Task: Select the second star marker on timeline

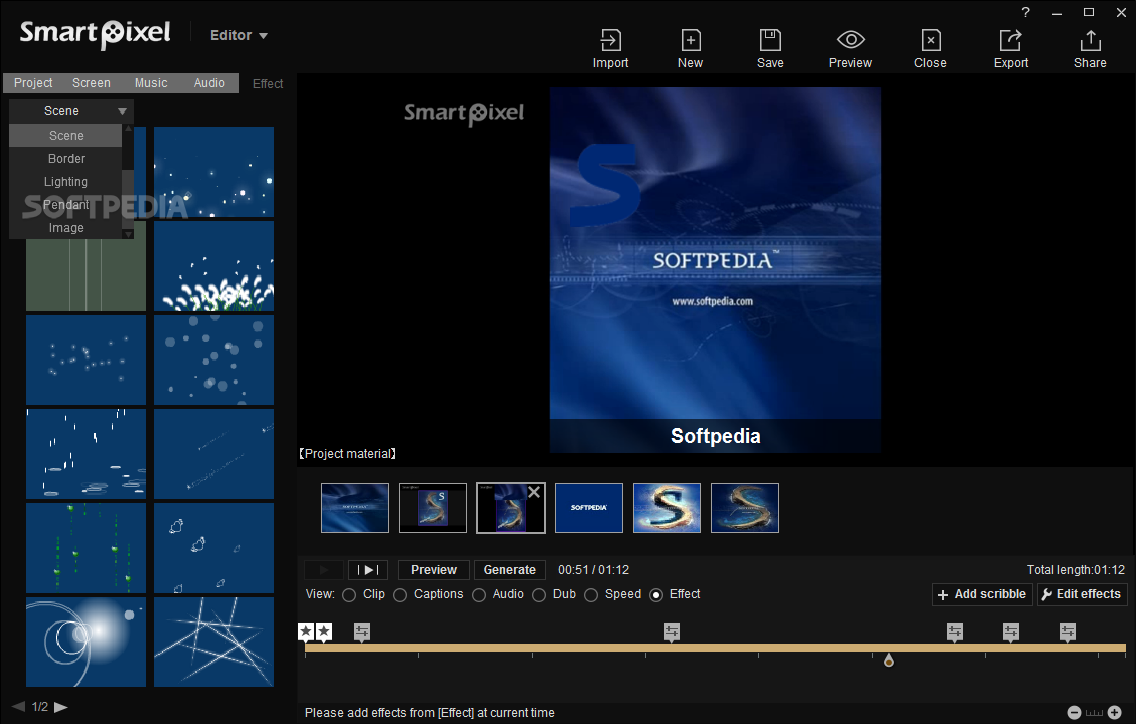Action: coord(324,632)
